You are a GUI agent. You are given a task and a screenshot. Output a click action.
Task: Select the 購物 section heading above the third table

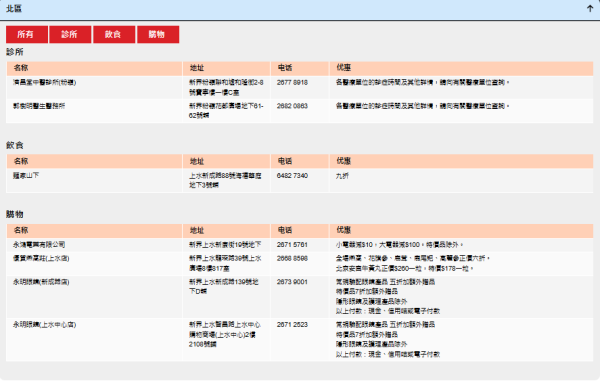click(x=15, y=214)
